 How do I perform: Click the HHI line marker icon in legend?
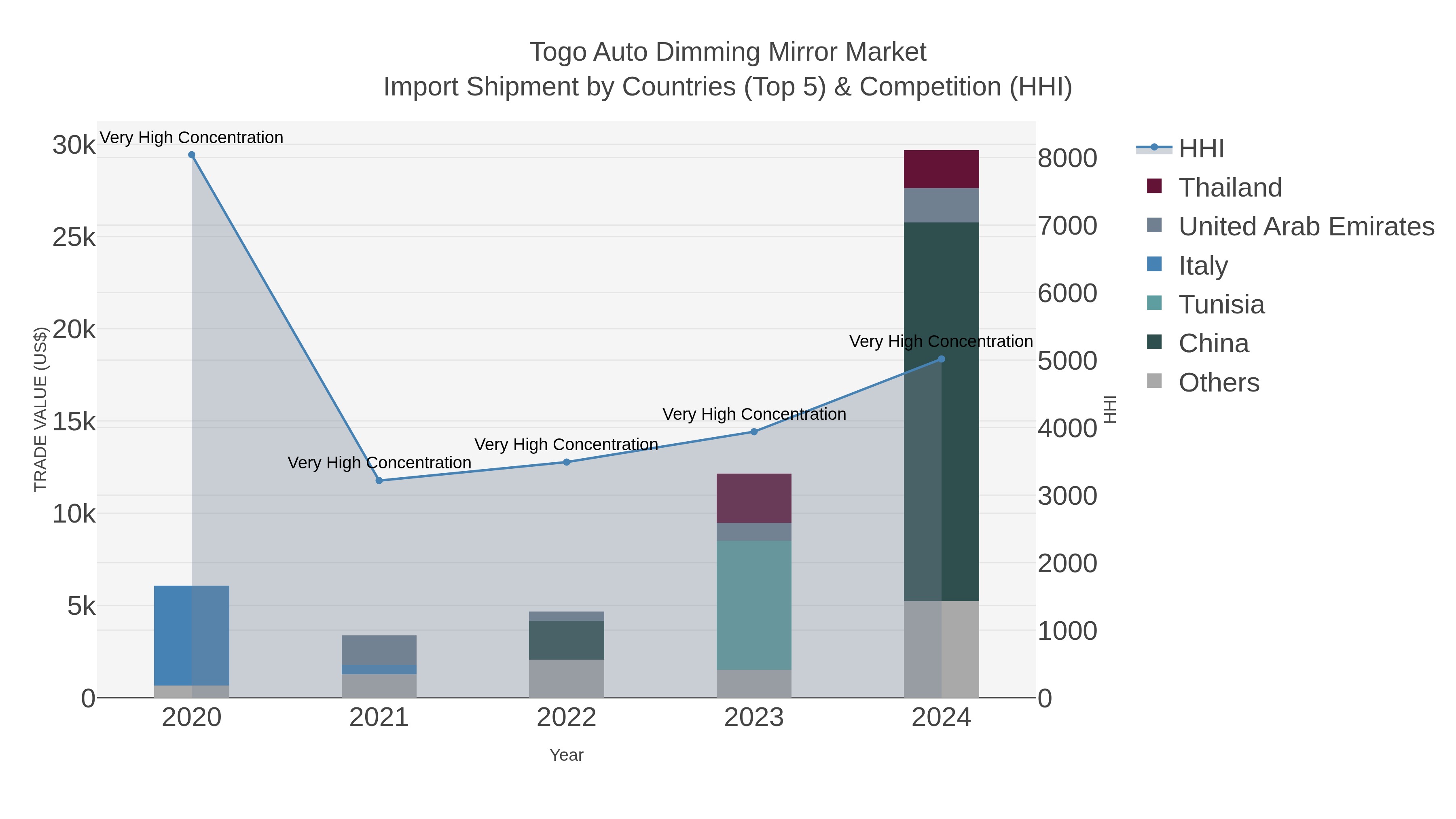point(1154,148)
